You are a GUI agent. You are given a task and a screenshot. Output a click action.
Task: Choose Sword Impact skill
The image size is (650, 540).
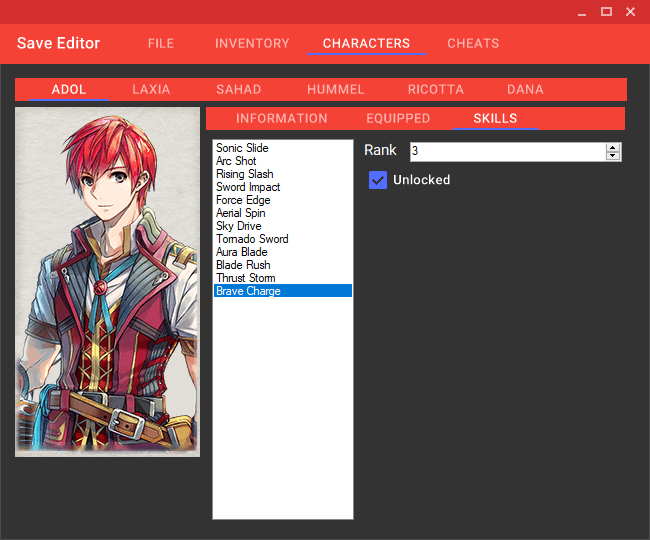(x=283, y=187)
